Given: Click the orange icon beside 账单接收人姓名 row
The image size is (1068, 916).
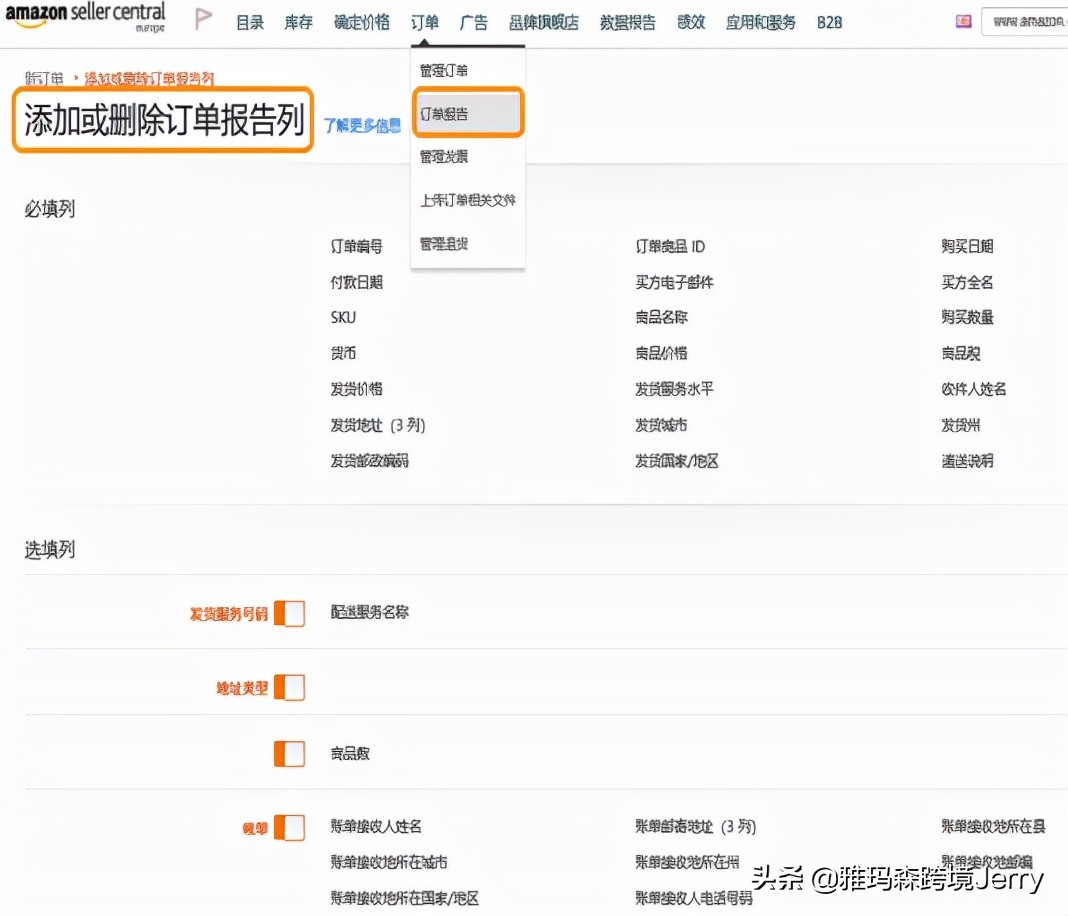Looking at the screenshot, I should [289, 827].
